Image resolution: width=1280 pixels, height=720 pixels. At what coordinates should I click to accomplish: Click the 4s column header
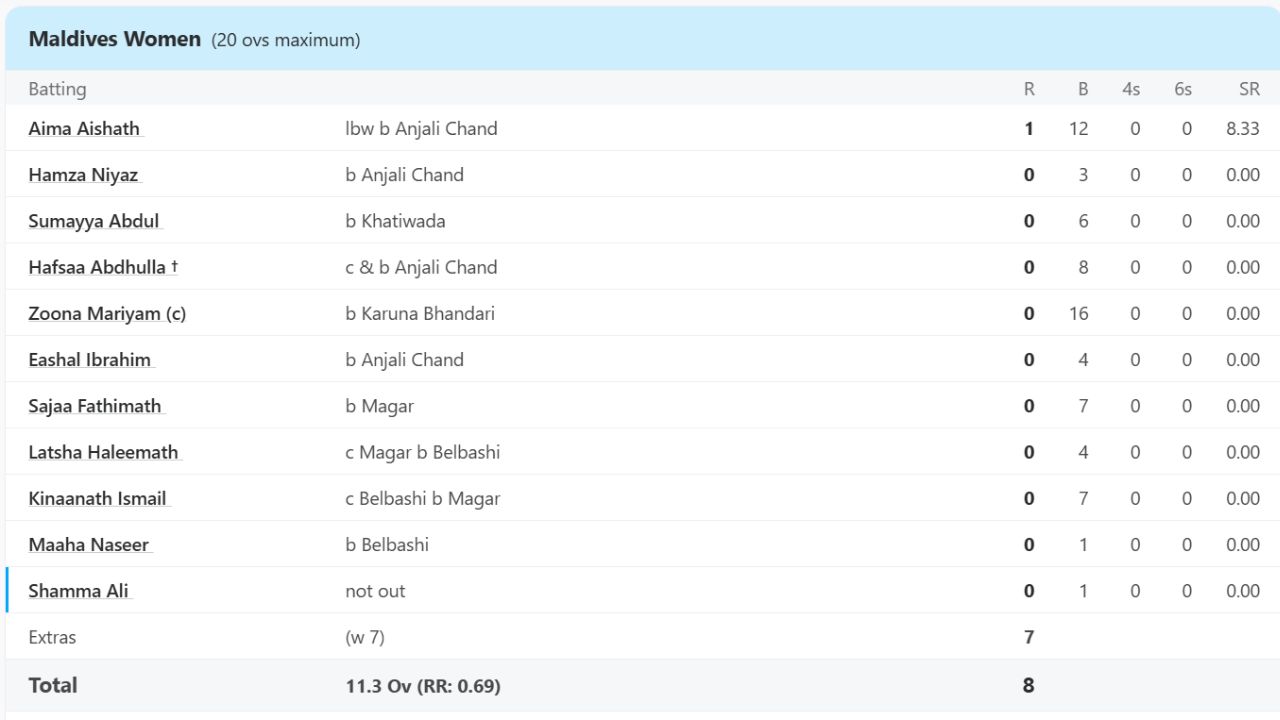click(x=1131, y=89)
